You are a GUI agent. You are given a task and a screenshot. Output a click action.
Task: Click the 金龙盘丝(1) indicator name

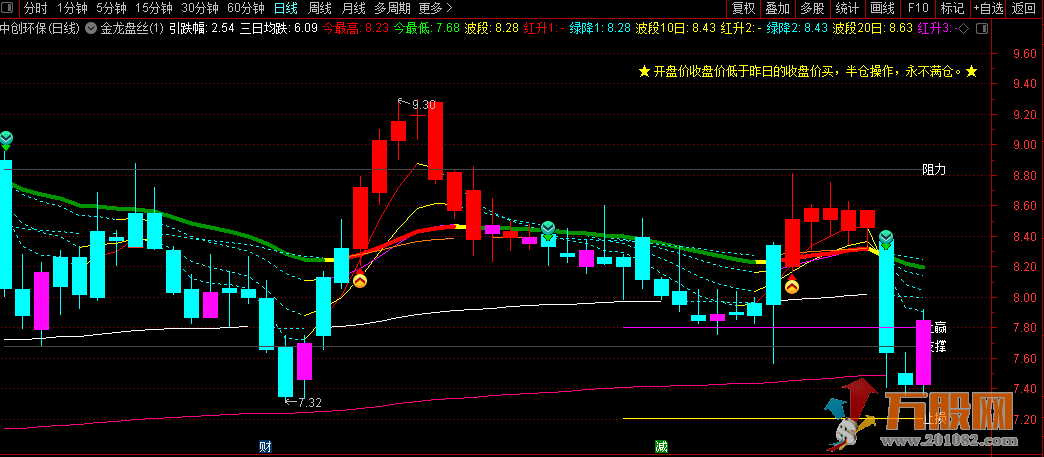132,29
